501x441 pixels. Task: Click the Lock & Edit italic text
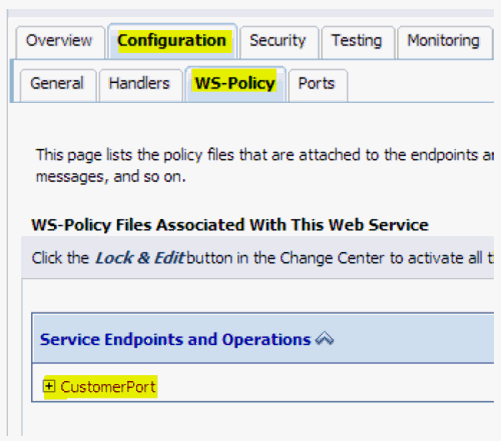tap(140, 258)
